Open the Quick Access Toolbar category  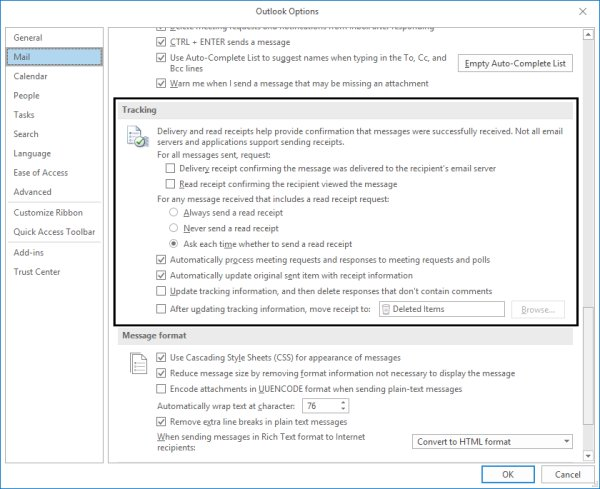coord(54,231)
